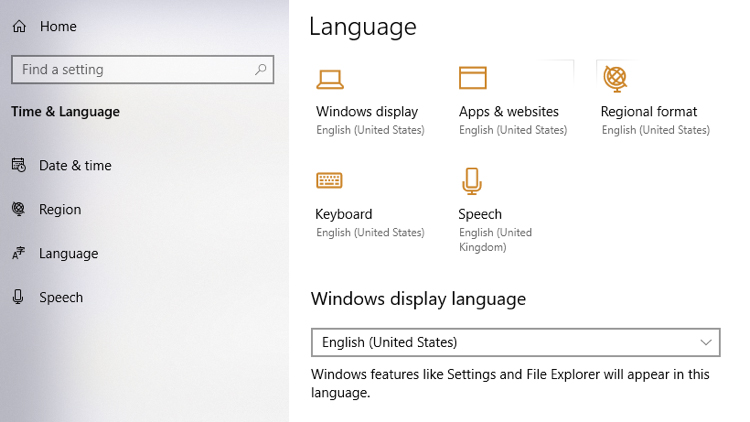Select the Regional format globe icon

615,78
